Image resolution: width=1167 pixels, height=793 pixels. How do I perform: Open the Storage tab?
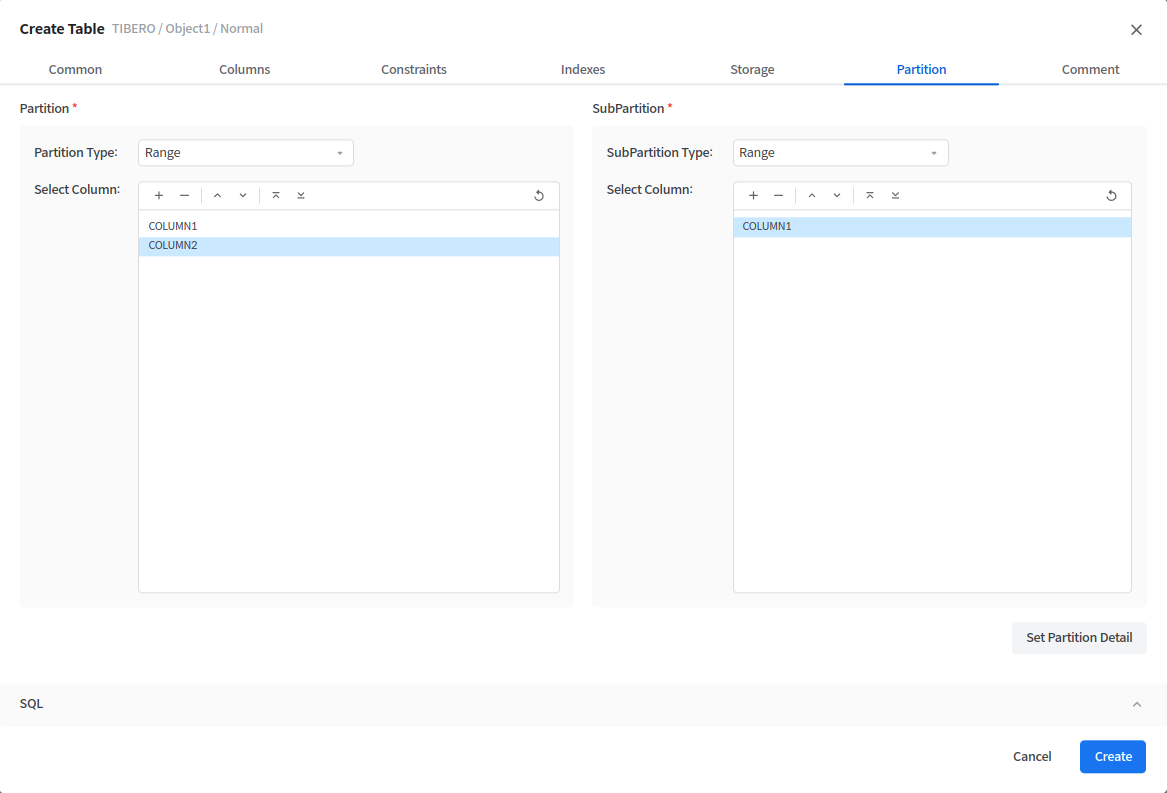pos(752,70)
